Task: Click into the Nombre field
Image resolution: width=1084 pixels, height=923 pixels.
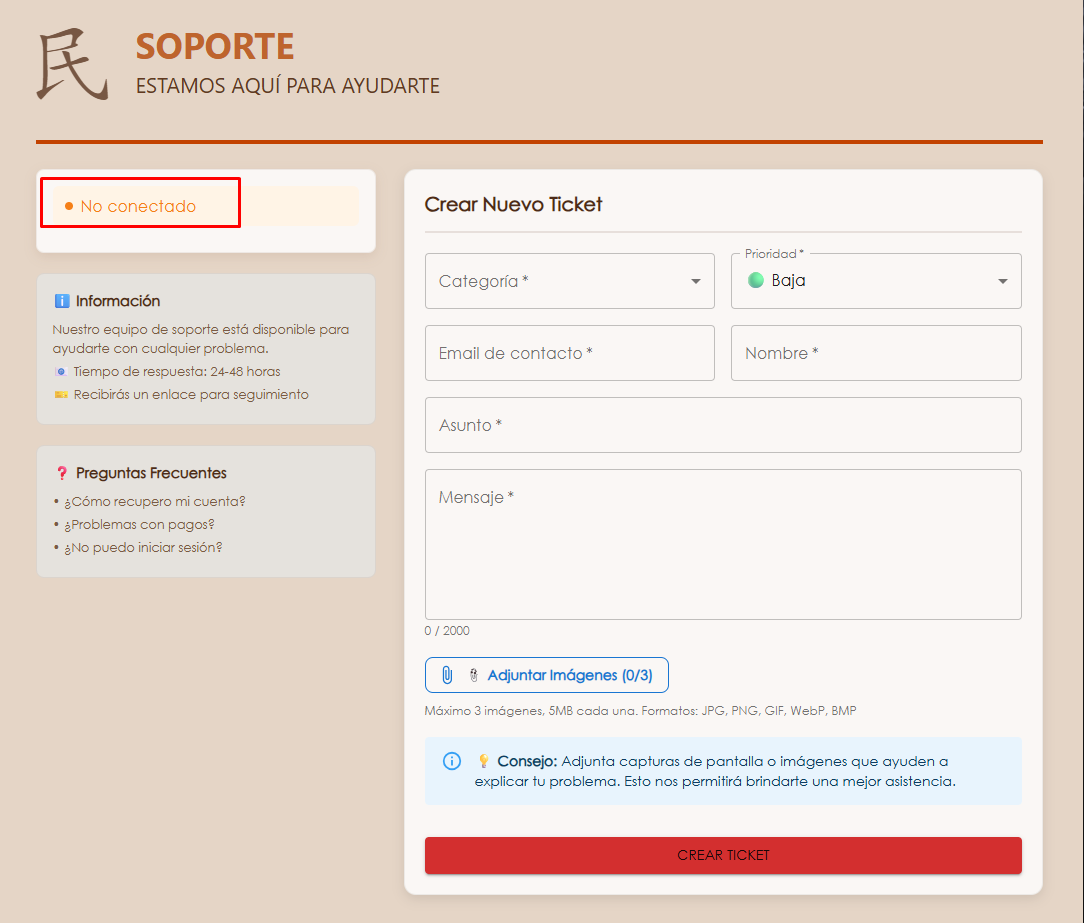Action: click(875, 353)
